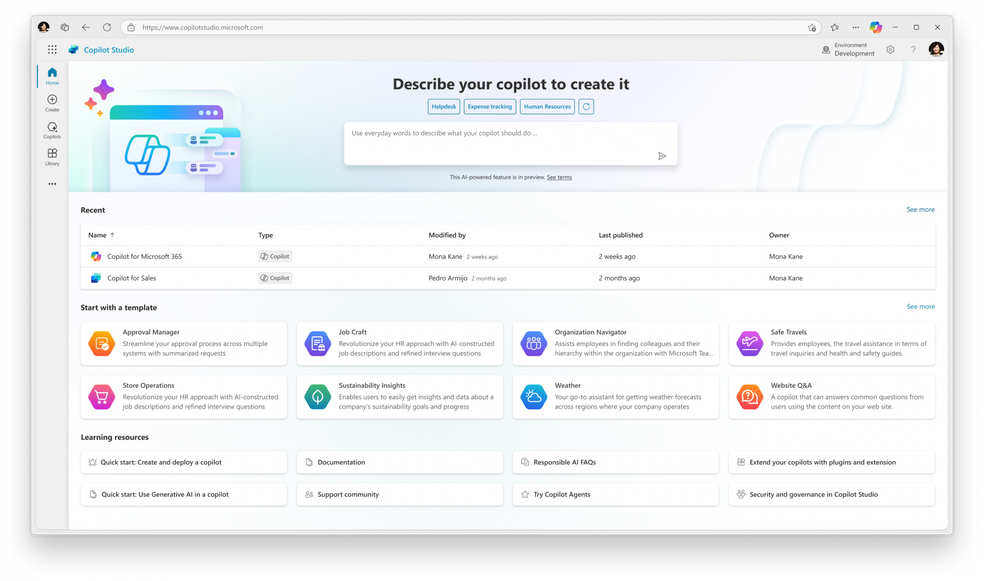Open the help question mark icon
Image resolution: width=984 pixels, height=581 pixels.
913,49
